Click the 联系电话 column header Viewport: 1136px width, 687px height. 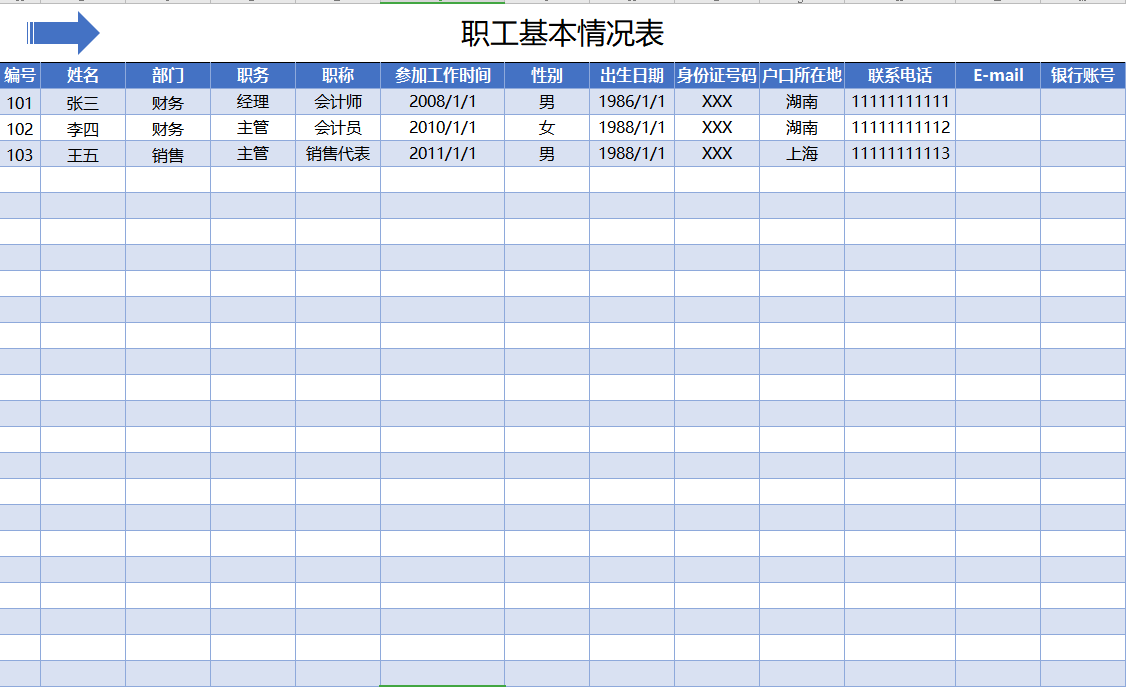pos(898,75)
